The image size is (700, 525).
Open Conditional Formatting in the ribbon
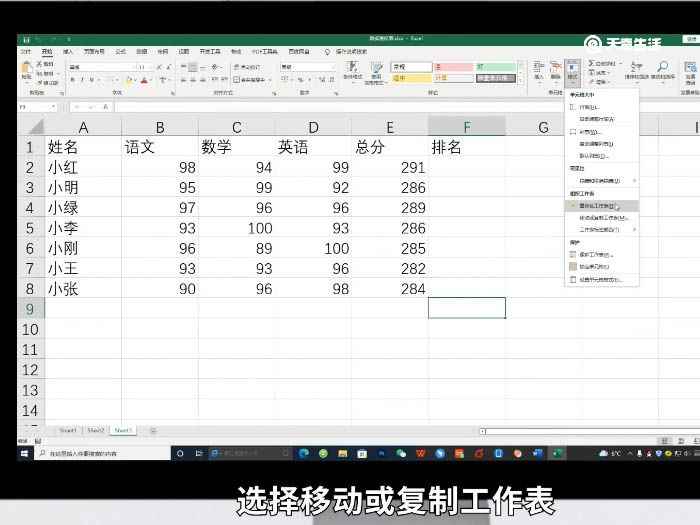(x=352, y=71)
